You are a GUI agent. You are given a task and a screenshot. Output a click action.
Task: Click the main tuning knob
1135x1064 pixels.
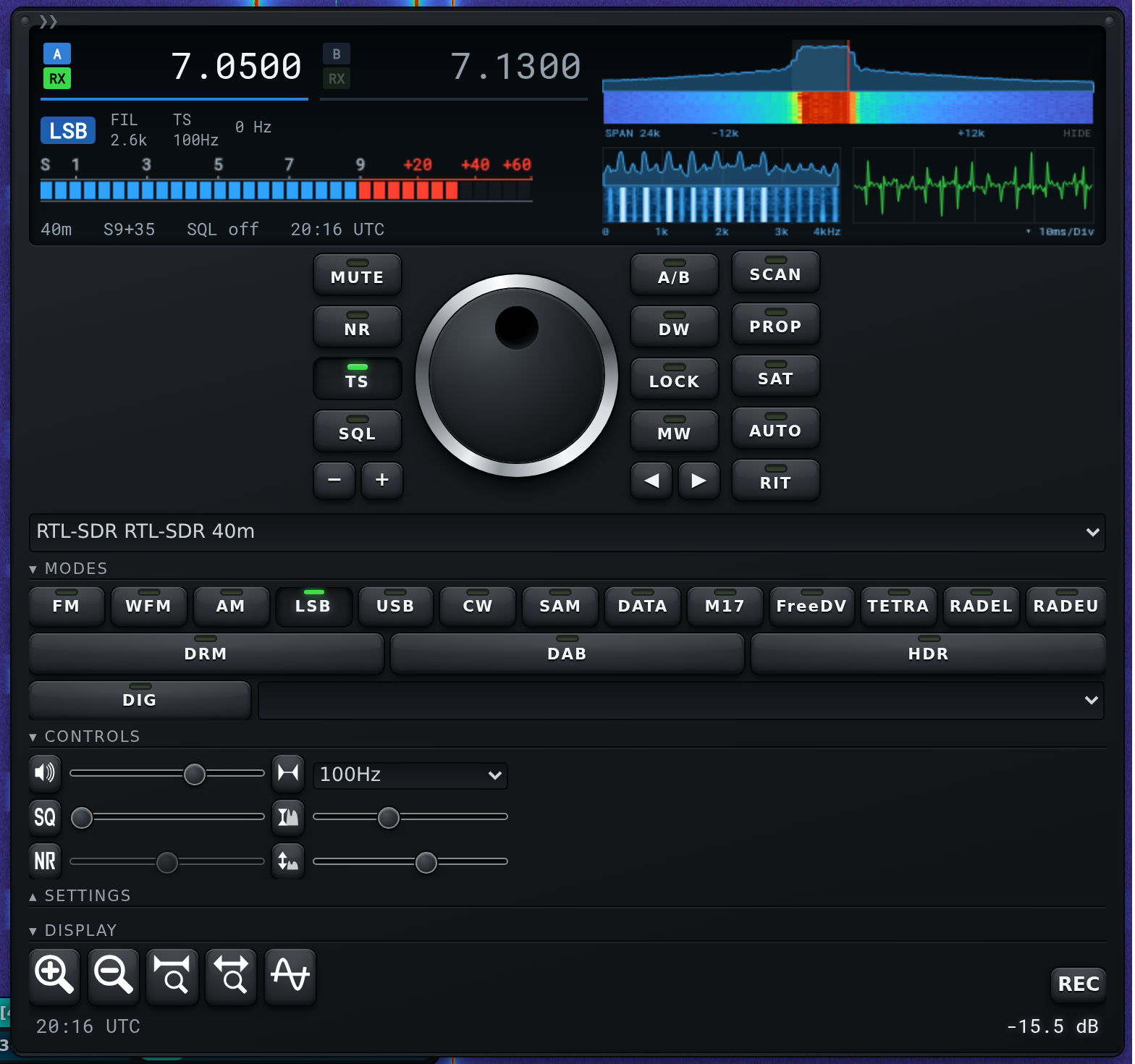pos(517,376)
